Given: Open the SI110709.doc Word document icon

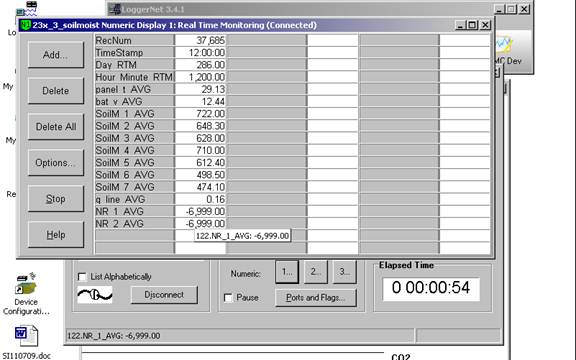Looking at the screenshot, I should tap(26, 336).
